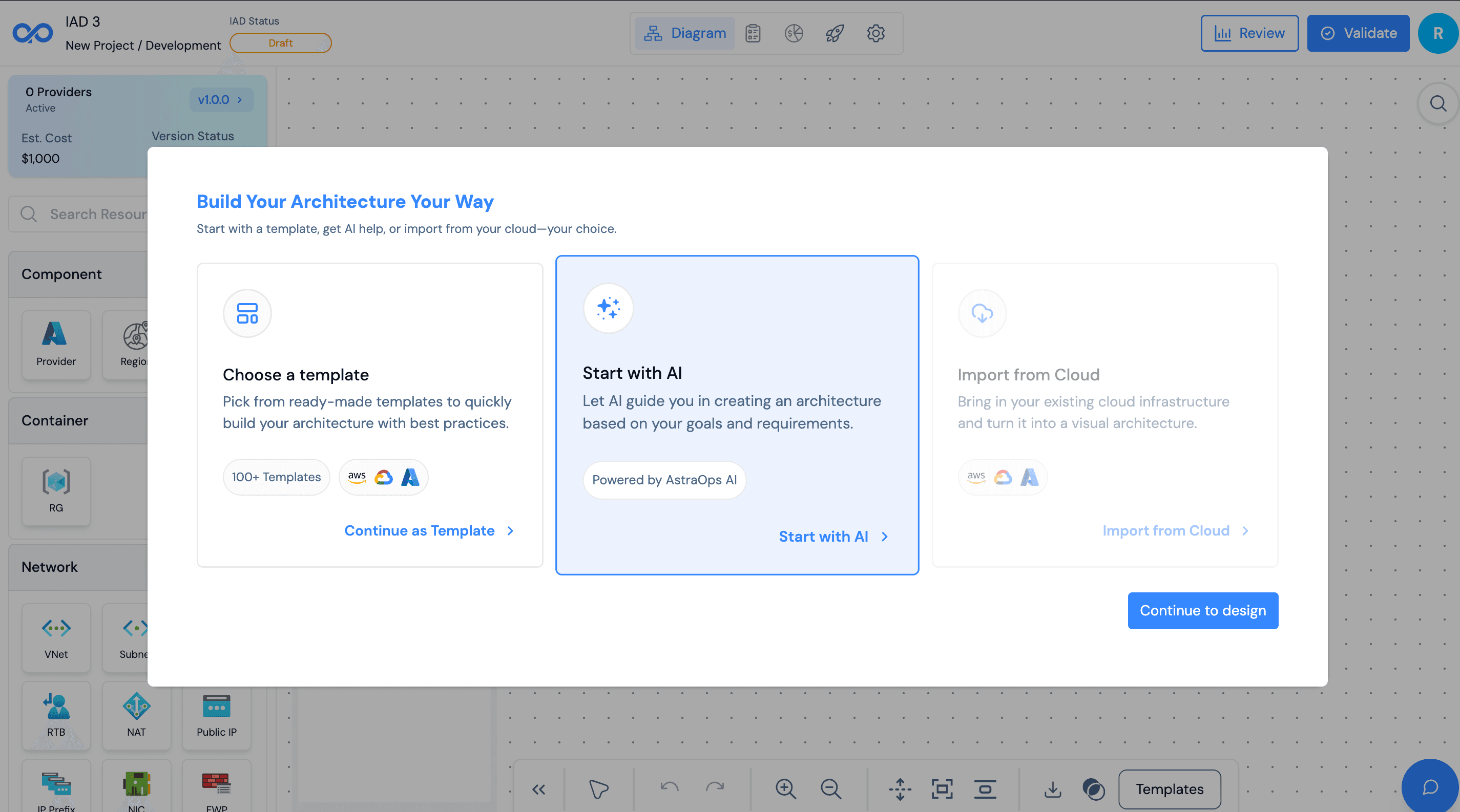Viewport: 1460px width, 812px height.
Task: Toggle the theme contrast icon
Action: 1094,789
